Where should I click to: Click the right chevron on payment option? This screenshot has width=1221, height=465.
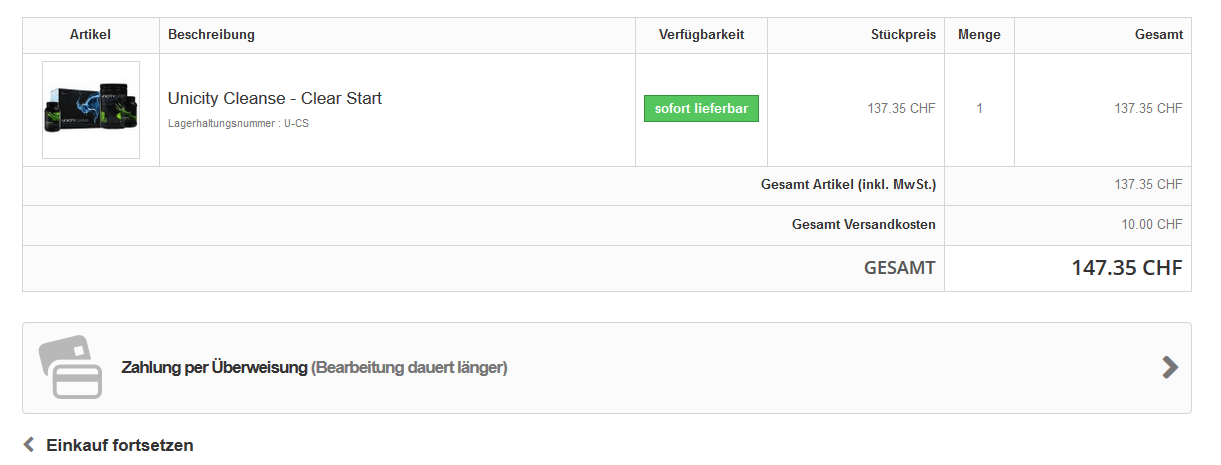[1170, 368]
